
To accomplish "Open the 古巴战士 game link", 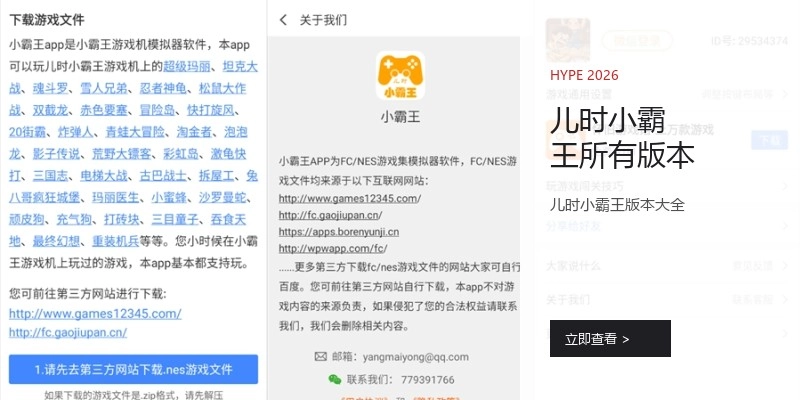I will [163, 176].
